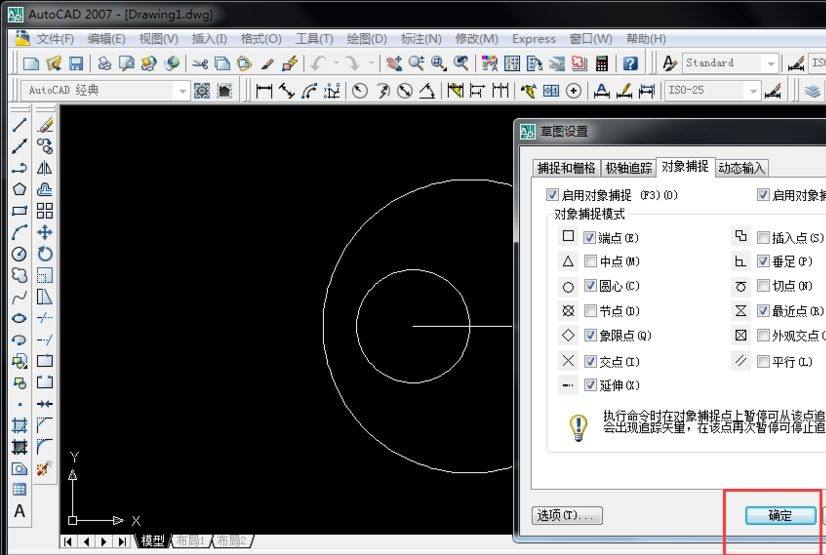Enable the 切点(N) snap checkbox

click(x=763, y=285)
